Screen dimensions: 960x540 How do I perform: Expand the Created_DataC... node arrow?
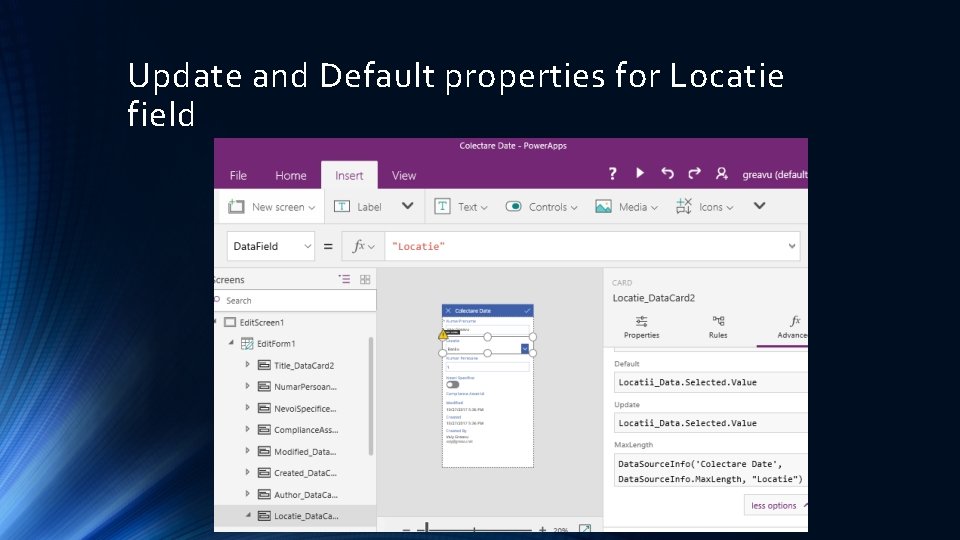point(247,472)
